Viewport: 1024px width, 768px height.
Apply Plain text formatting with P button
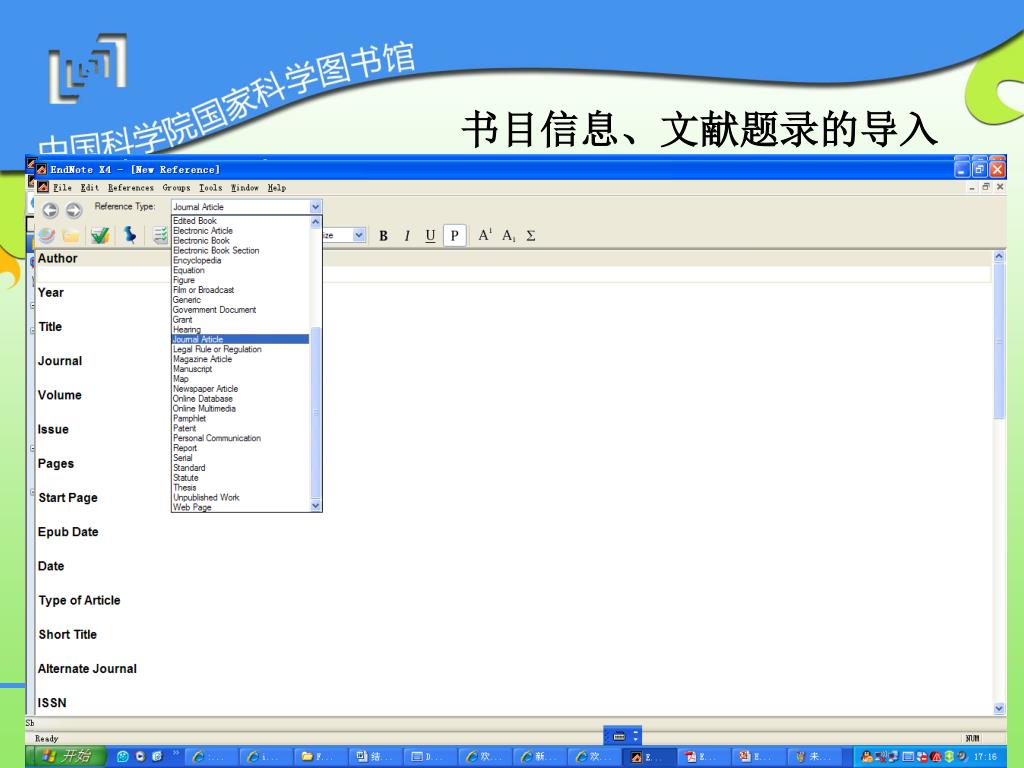click(455, 235)
